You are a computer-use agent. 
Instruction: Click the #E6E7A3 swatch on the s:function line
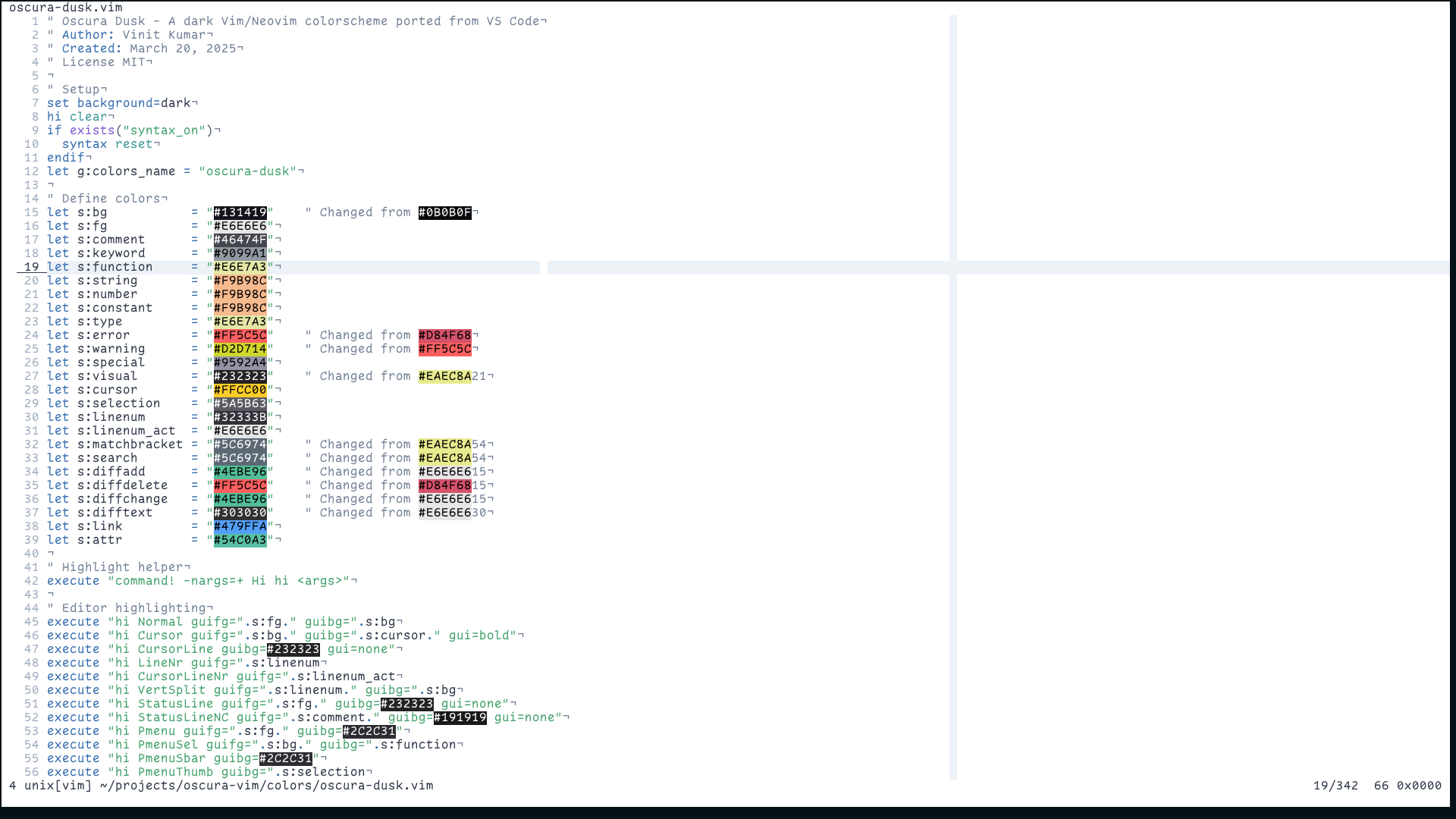click(x=240, y=267)
